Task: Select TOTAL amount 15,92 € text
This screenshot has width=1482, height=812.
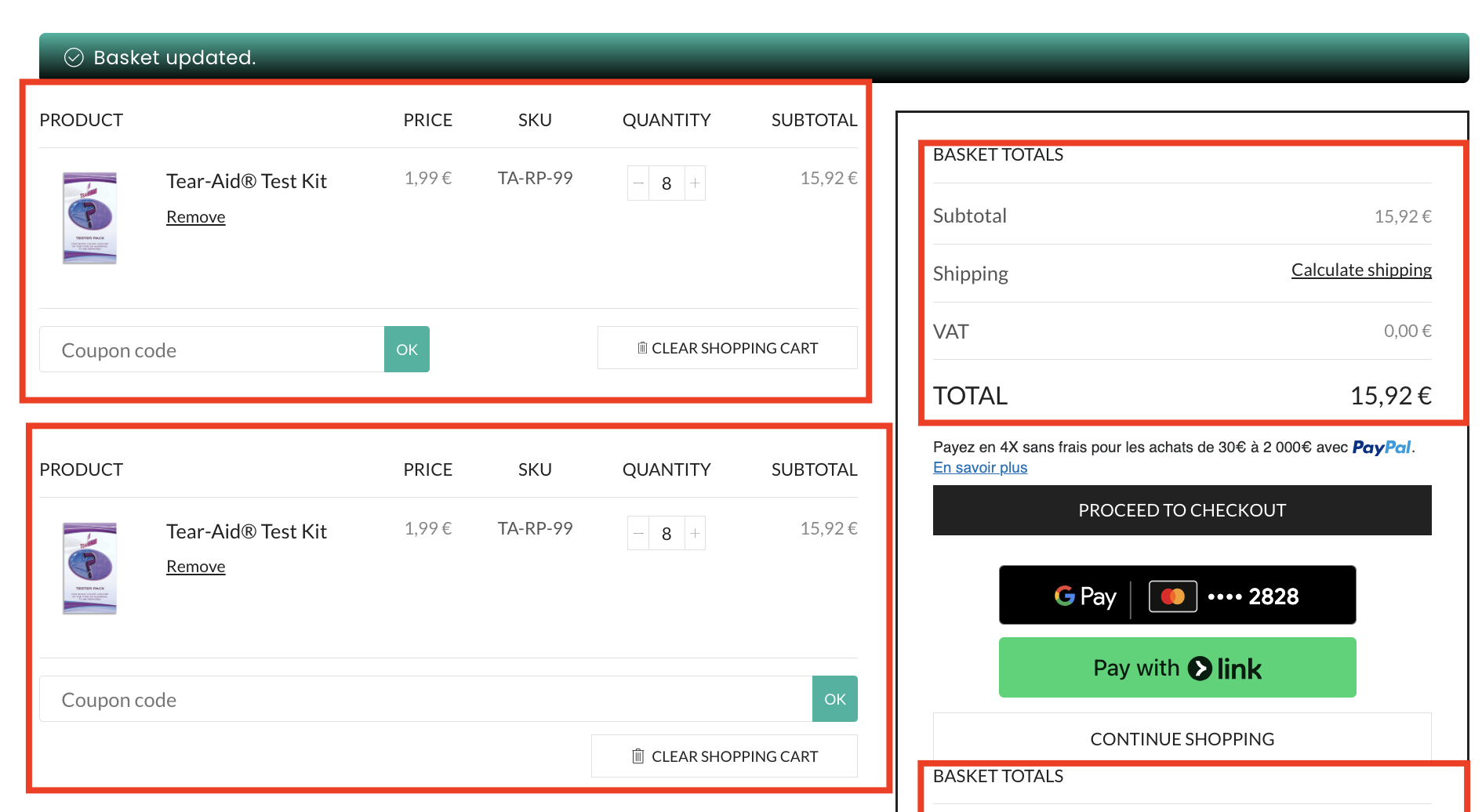Action: tap(1391, 396)
